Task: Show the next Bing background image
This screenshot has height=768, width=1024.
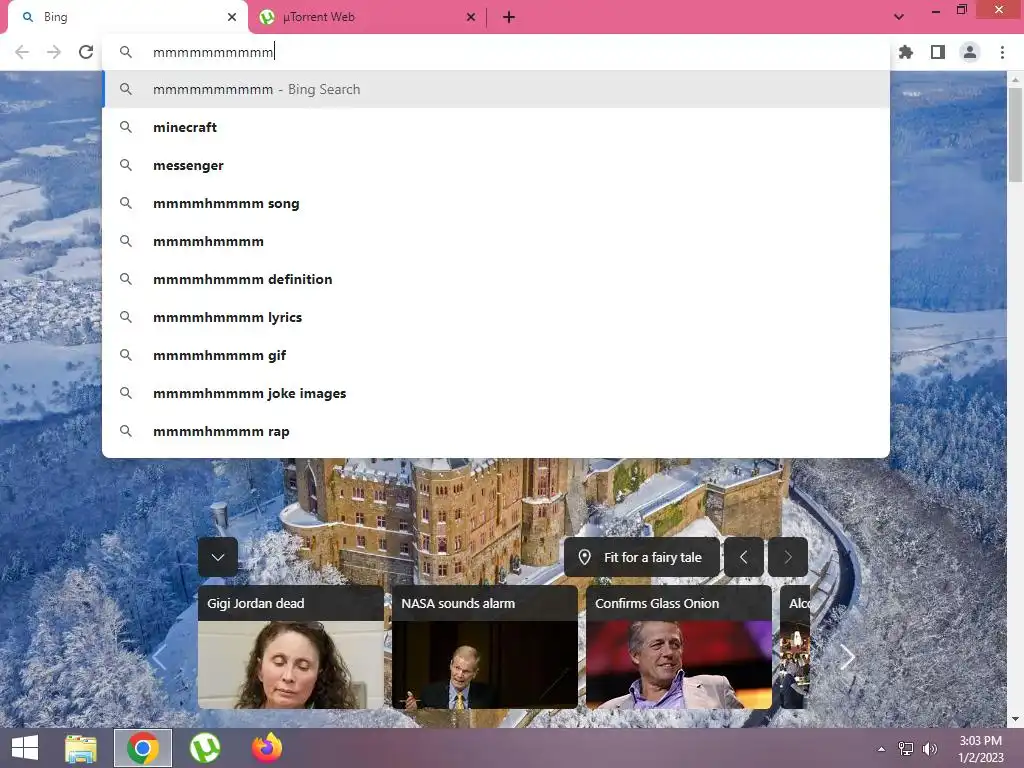Action: click(x=788, y=557)
